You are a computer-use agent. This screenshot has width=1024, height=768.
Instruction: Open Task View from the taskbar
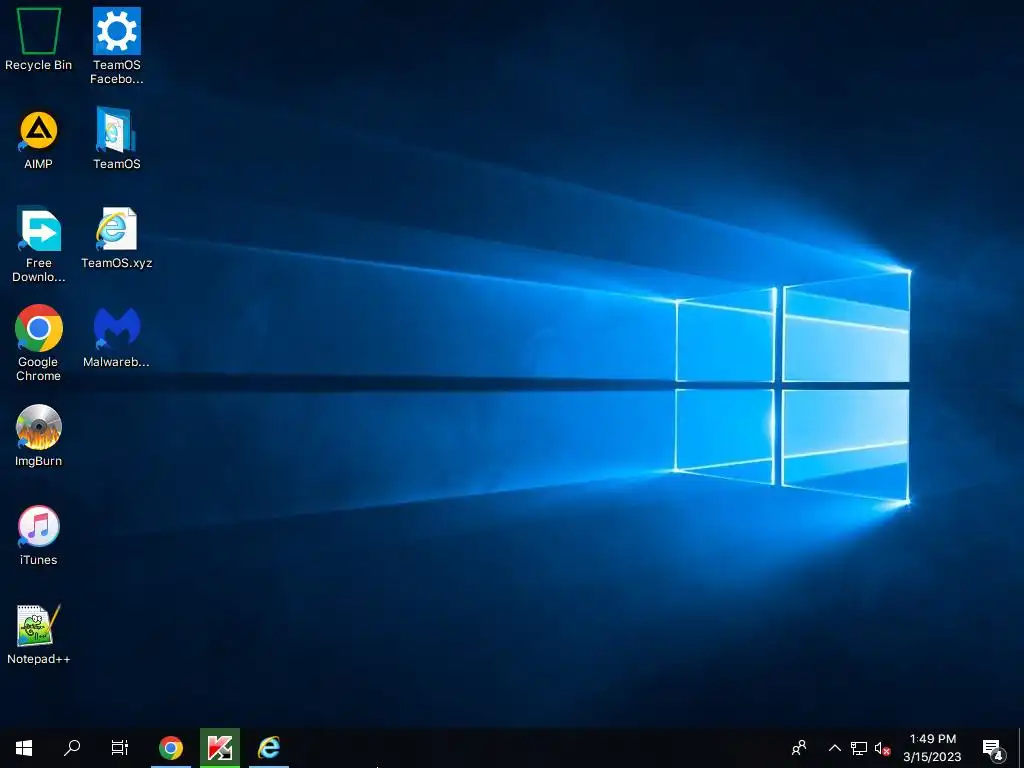120,748
